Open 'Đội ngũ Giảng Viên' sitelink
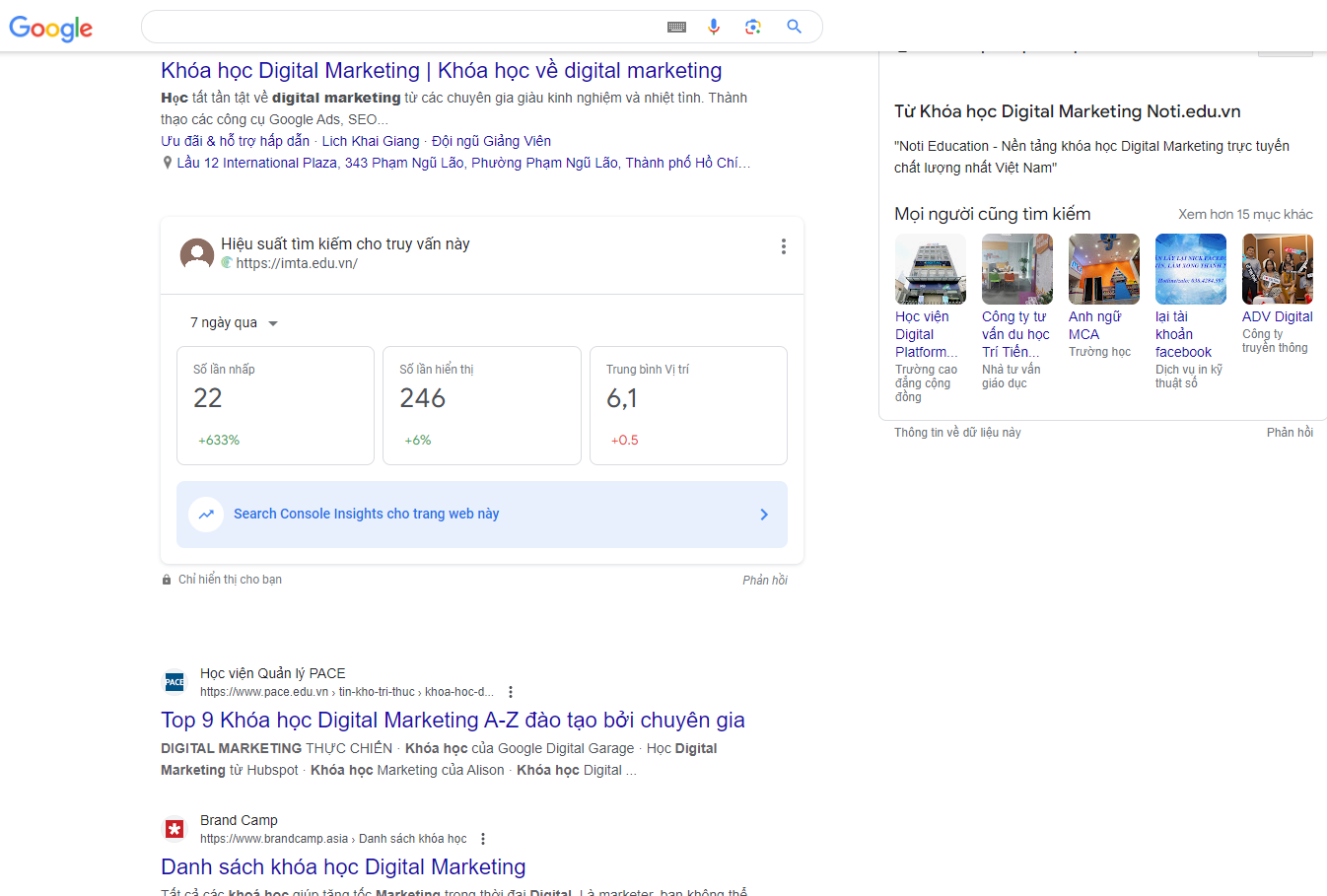The width and height of the screenshot is (1327, 896). pyautogui.click(x=491, y=141)
